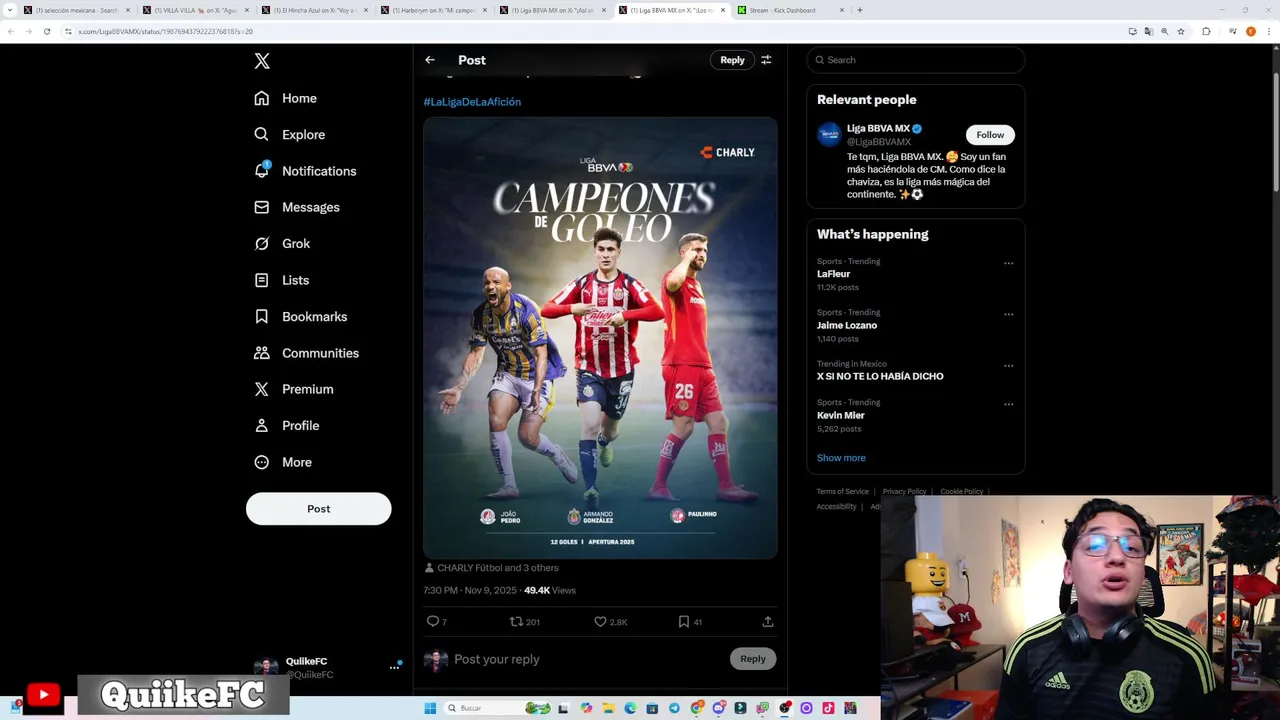The width and height of the screenshot is (1280, 720).
Task: Click the browser address bar URL
Action: 165,31
